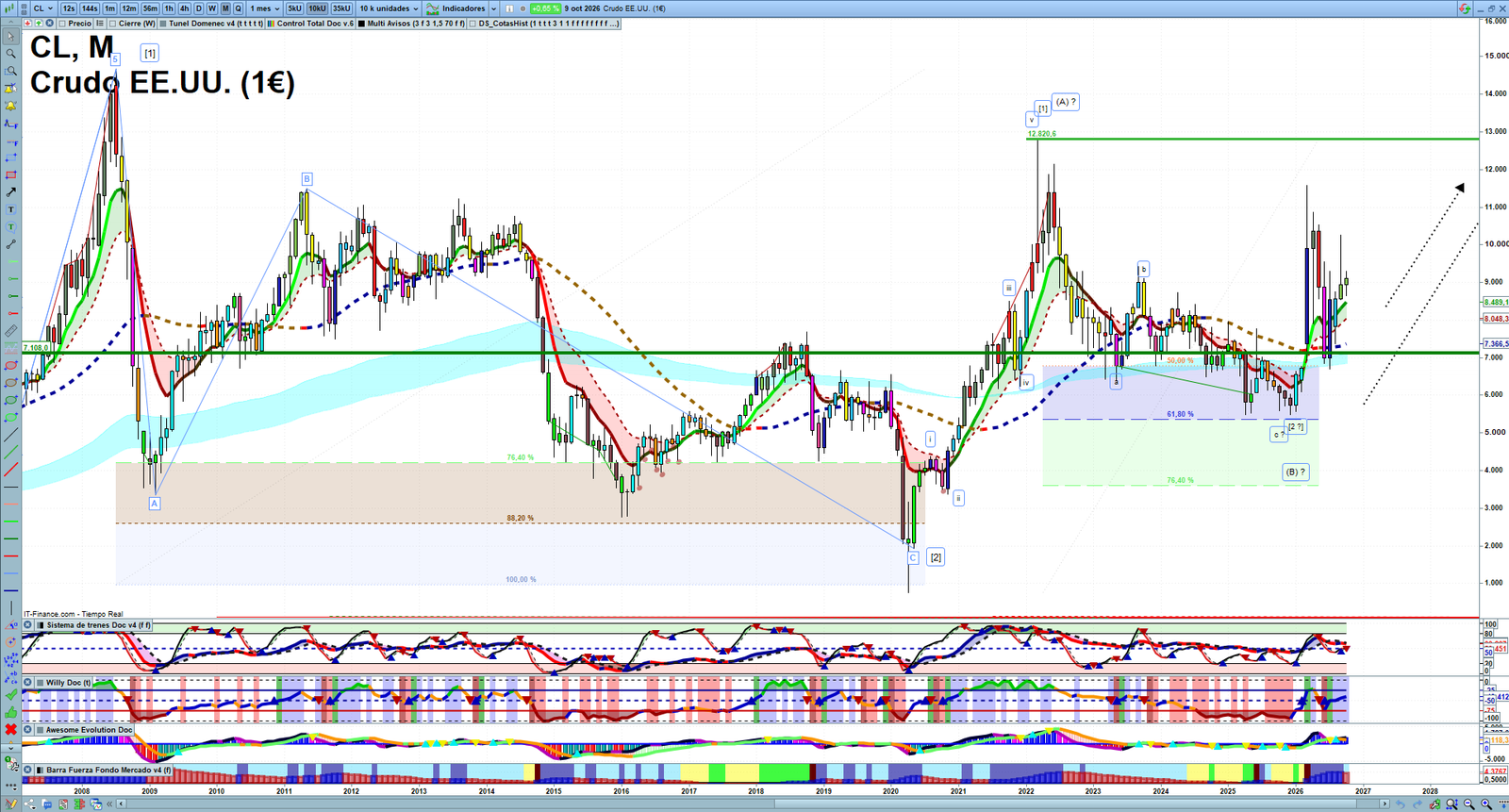Screen dimensions: 1509x812
Task: Click the green checkmark icon in left toolbar
Action: click(x=10, y=694)
